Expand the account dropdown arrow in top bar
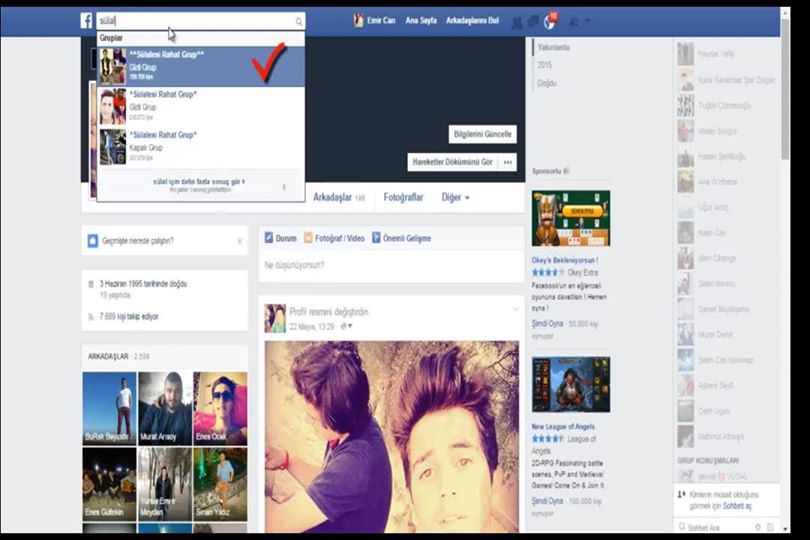 coord(587,22)
